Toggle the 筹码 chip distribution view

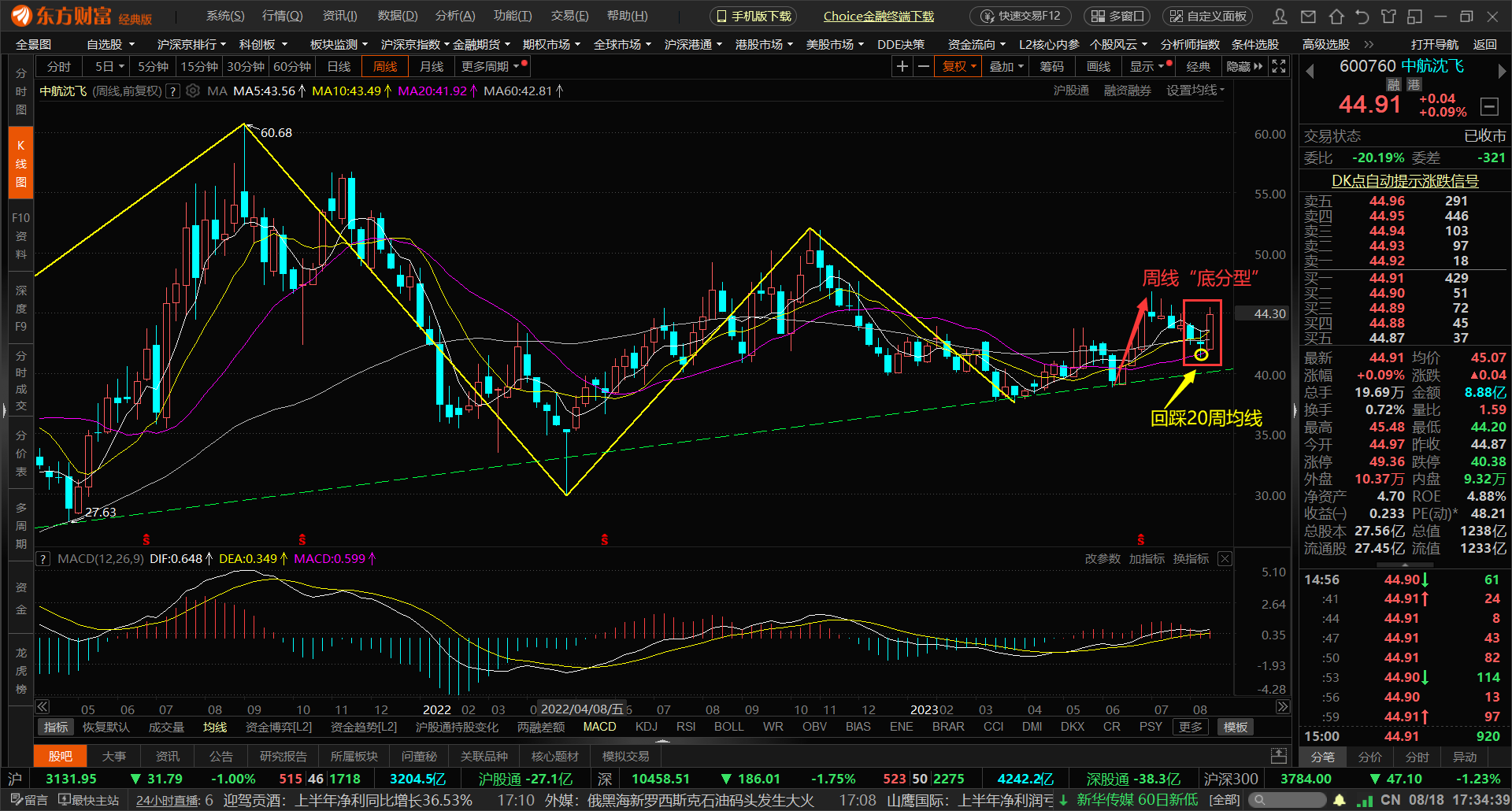tap(1051, 67)
